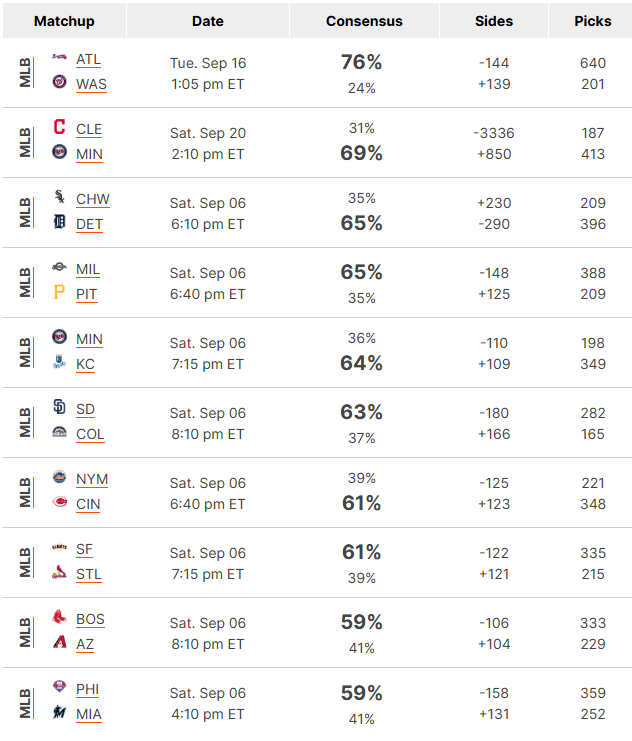The image size is (632, 741).
Task: Click the Miami Marlins logo
Action: pyautogui.click(x=59, y=712)
